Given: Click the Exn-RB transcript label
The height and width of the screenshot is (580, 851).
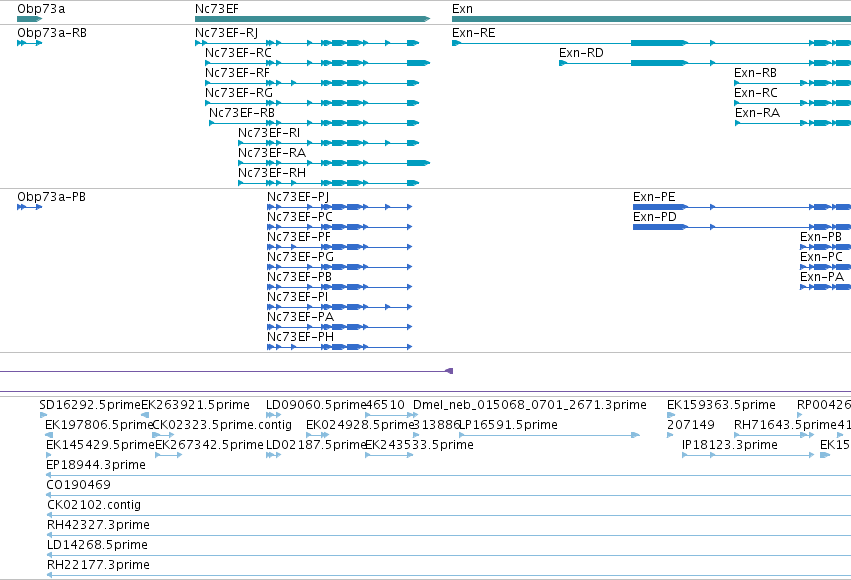Looking at the screenshot, I should 755,73.
